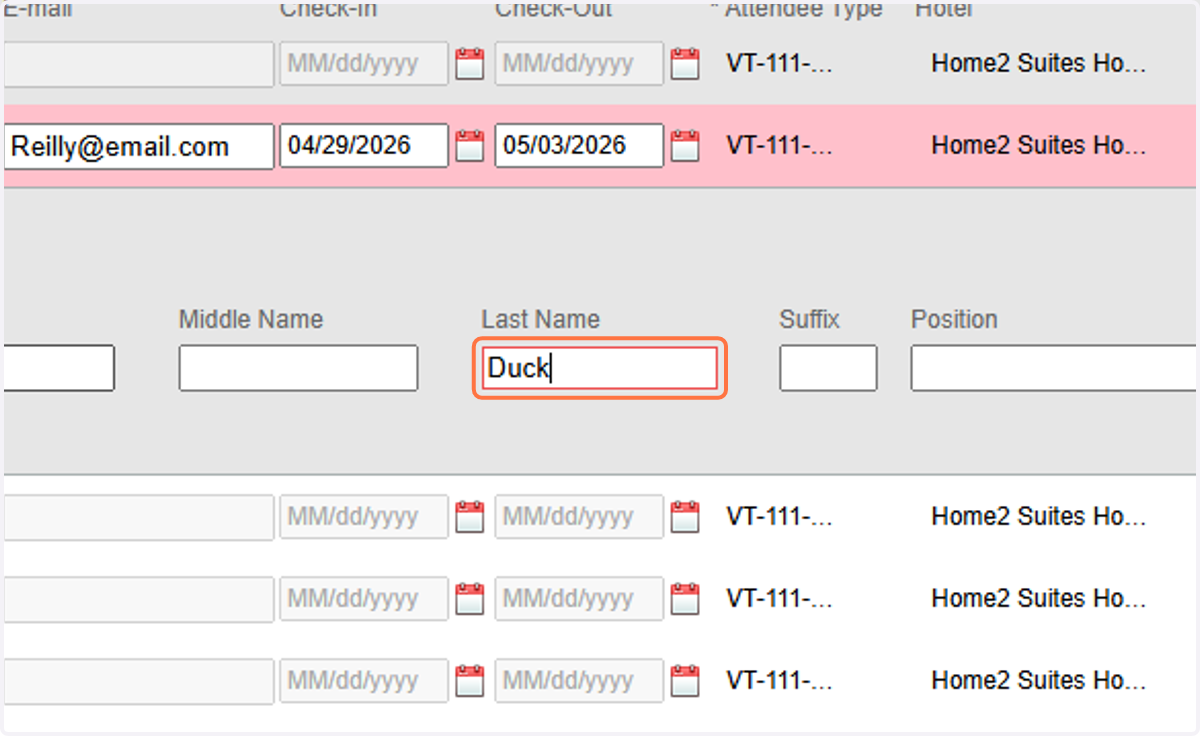Click the Middle Name label
Viewport: 1200px width, 736px height.
click(x=251, y=320)
